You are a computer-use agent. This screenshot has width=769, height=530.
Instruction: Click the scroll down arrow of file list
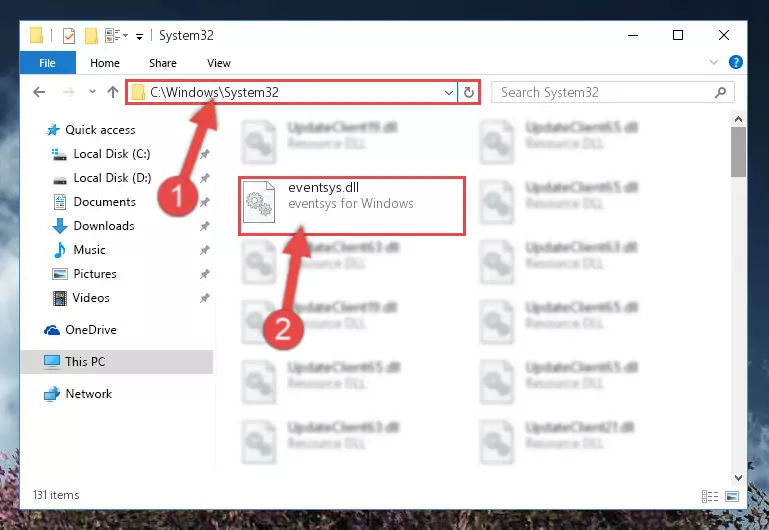point(738,478)
